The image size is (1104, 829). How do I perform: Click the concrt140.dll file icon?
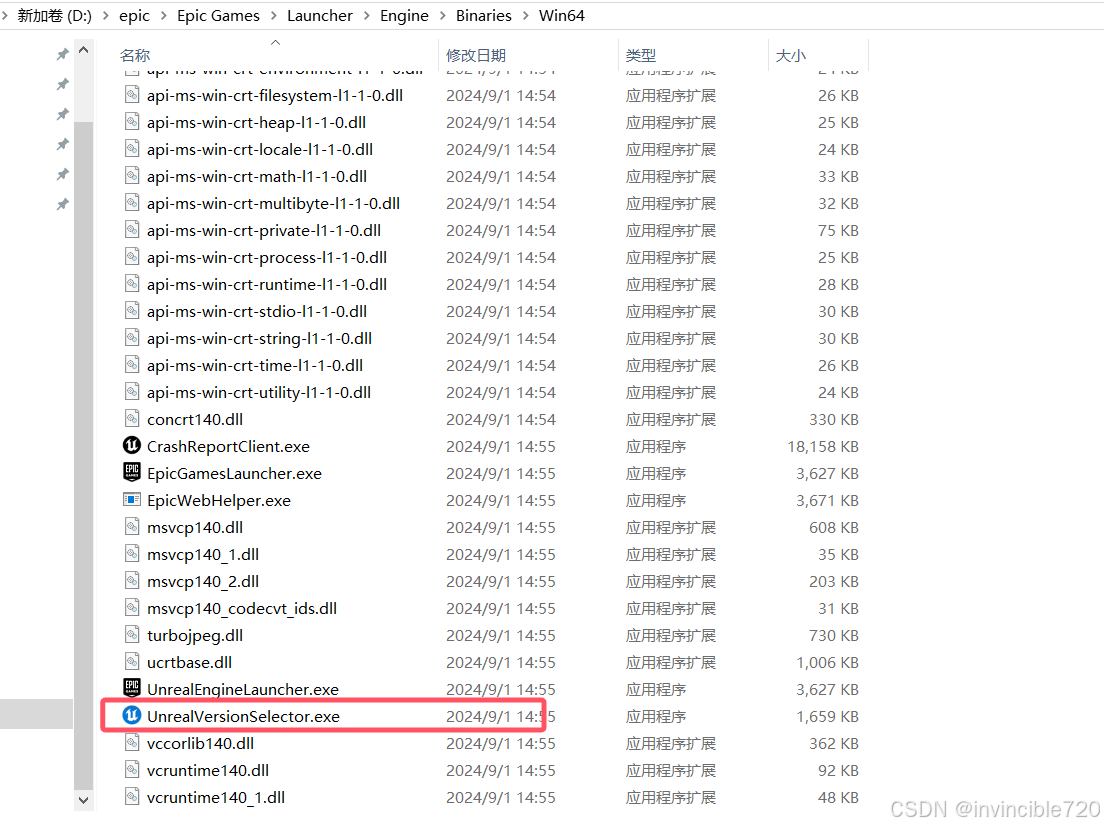[x=132, y=418]
